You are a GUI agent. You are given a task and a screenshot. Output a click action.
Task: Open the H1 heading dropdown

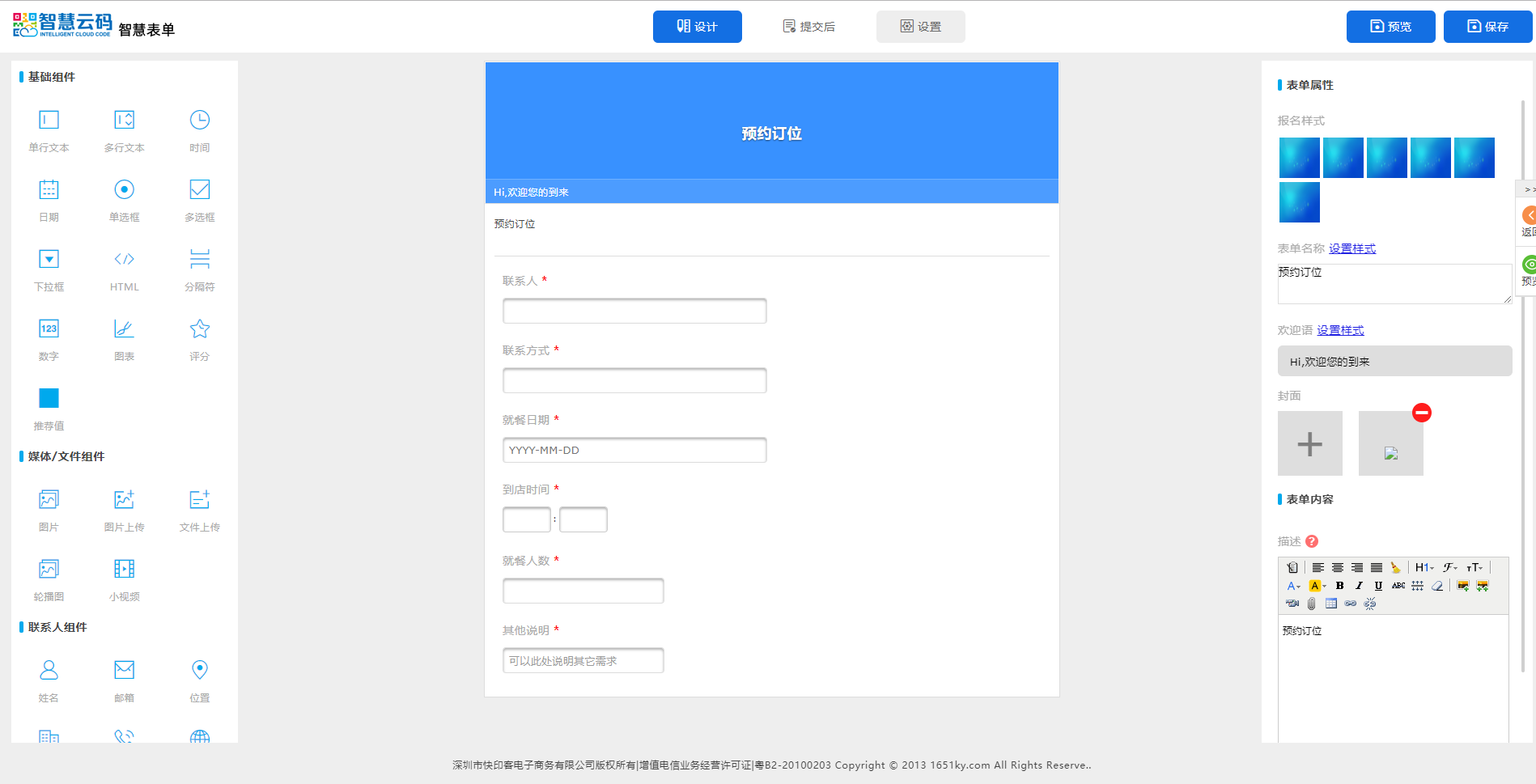click(1424, 568)
